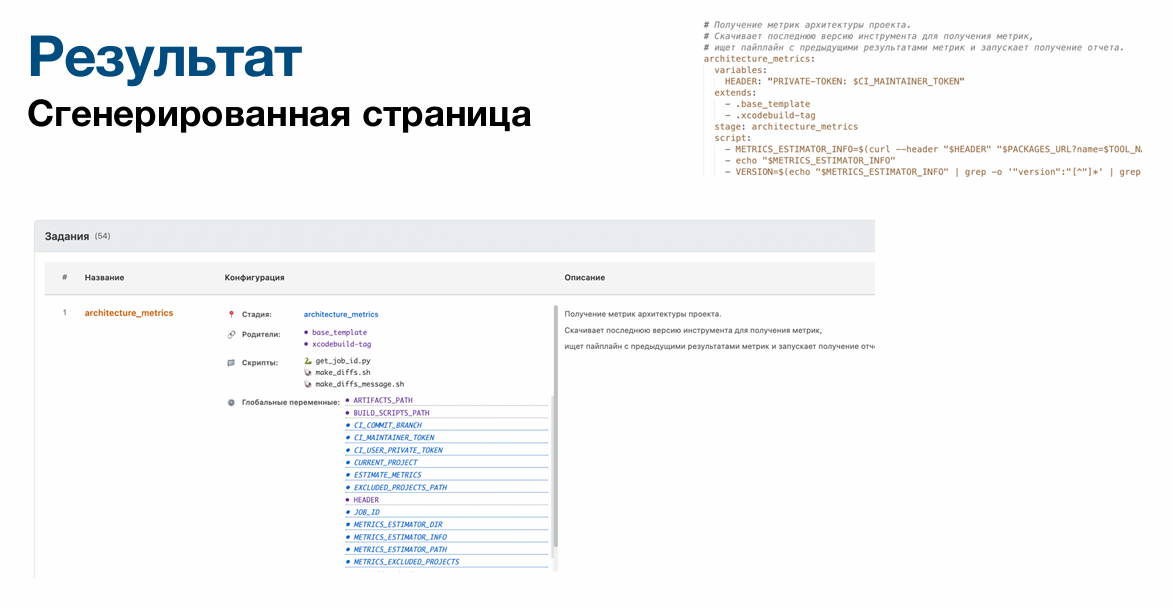Image resolution: width=1173 pixels, height=608 pixels.
Task: Click the Конфигурация column header
Action: [254, 277]
